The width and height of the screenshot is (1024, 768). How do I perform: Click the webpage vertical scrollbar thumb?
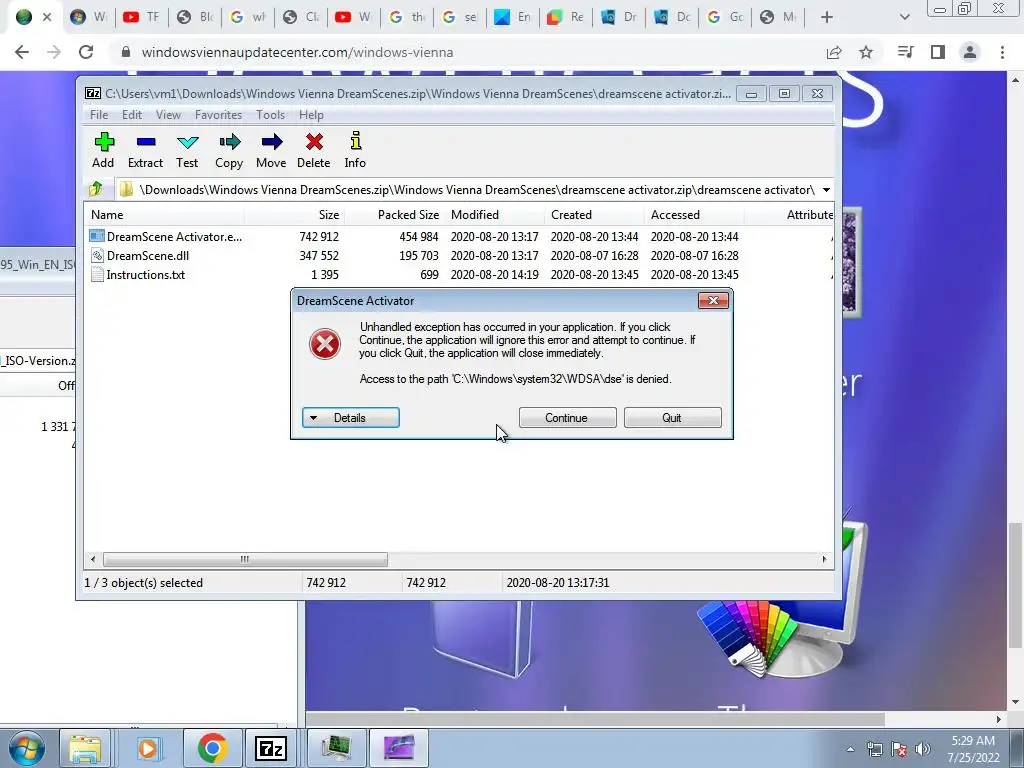point(1015,583)
